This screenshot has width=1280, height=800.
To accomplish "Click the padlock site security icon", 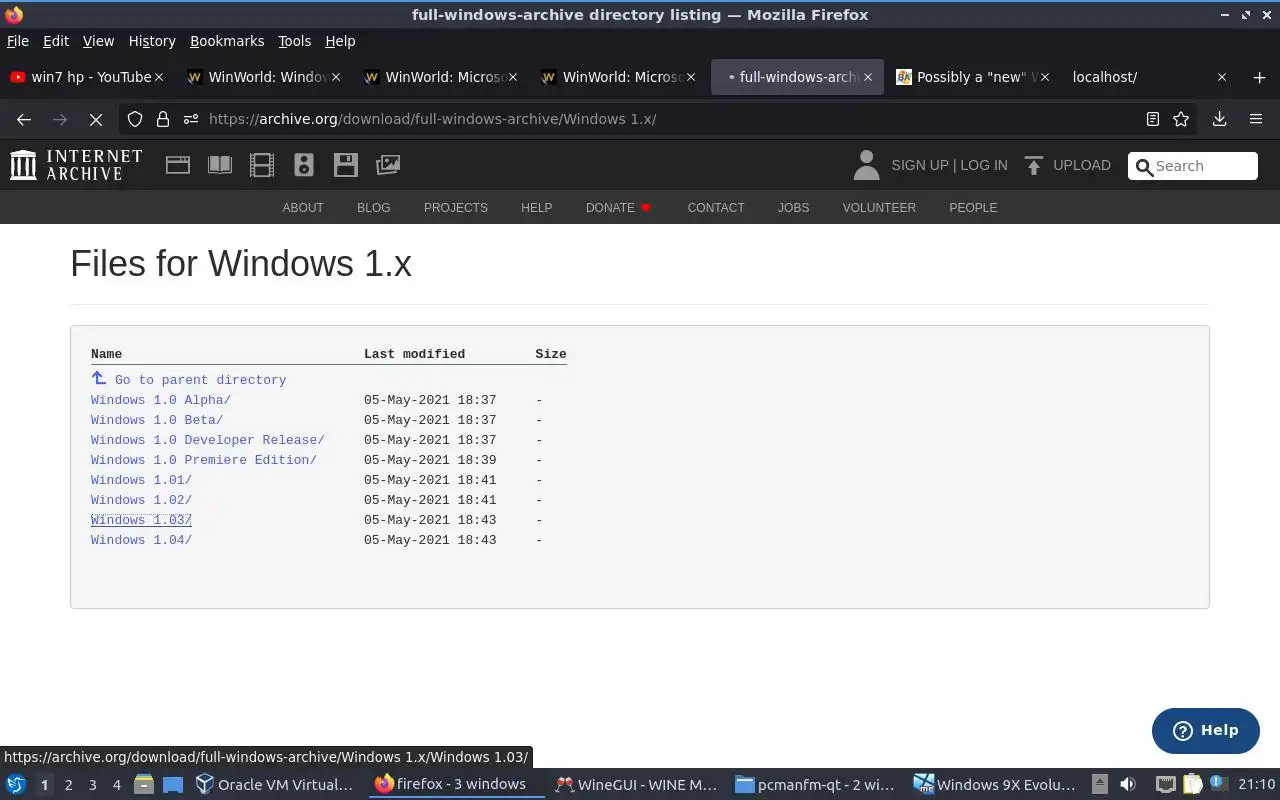I will pos(163,119).
